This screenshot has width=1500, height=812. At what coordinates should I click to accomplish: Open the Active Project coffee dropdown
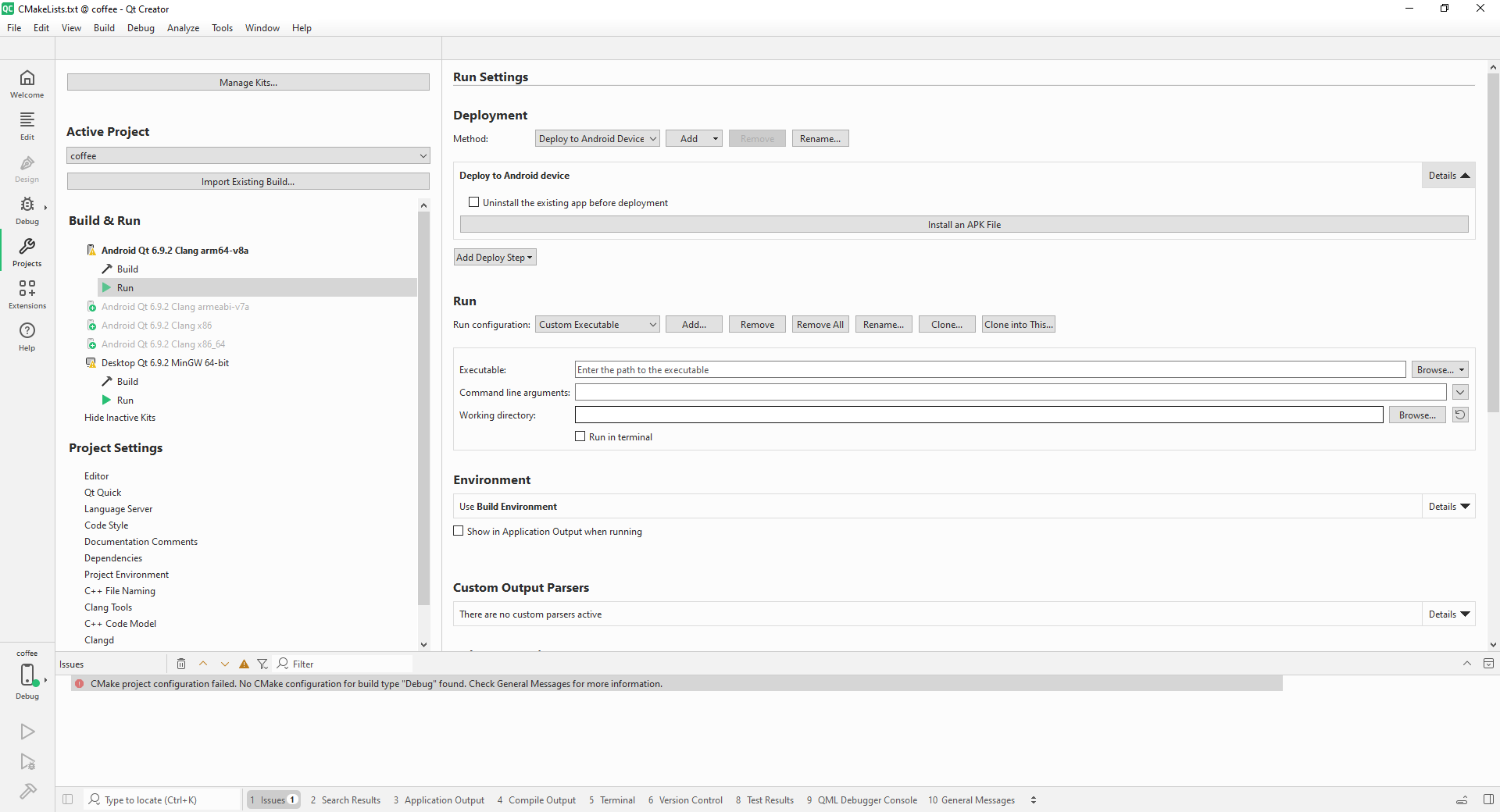tap(248, 155)
